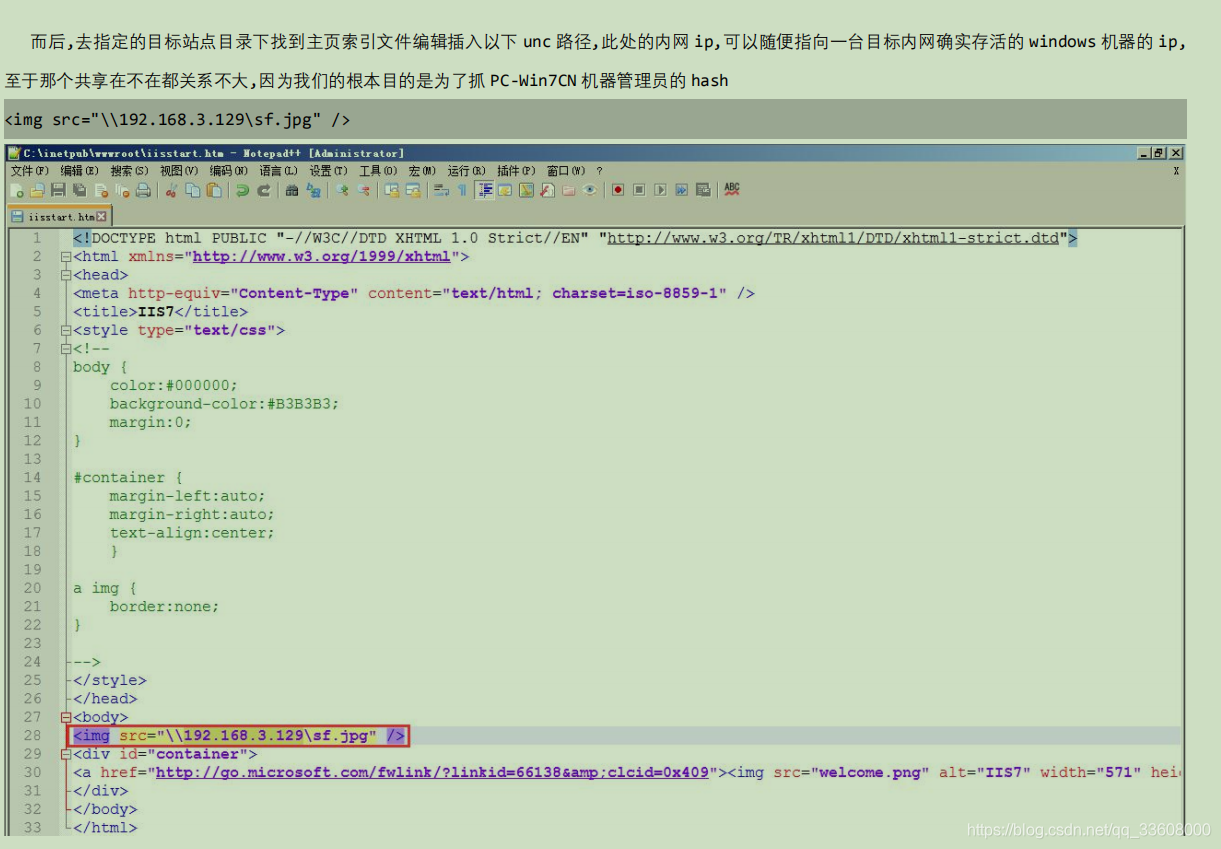
Task: Click the www.w3.org/1999/xhtml link
Action: click(x=321, y=257)
